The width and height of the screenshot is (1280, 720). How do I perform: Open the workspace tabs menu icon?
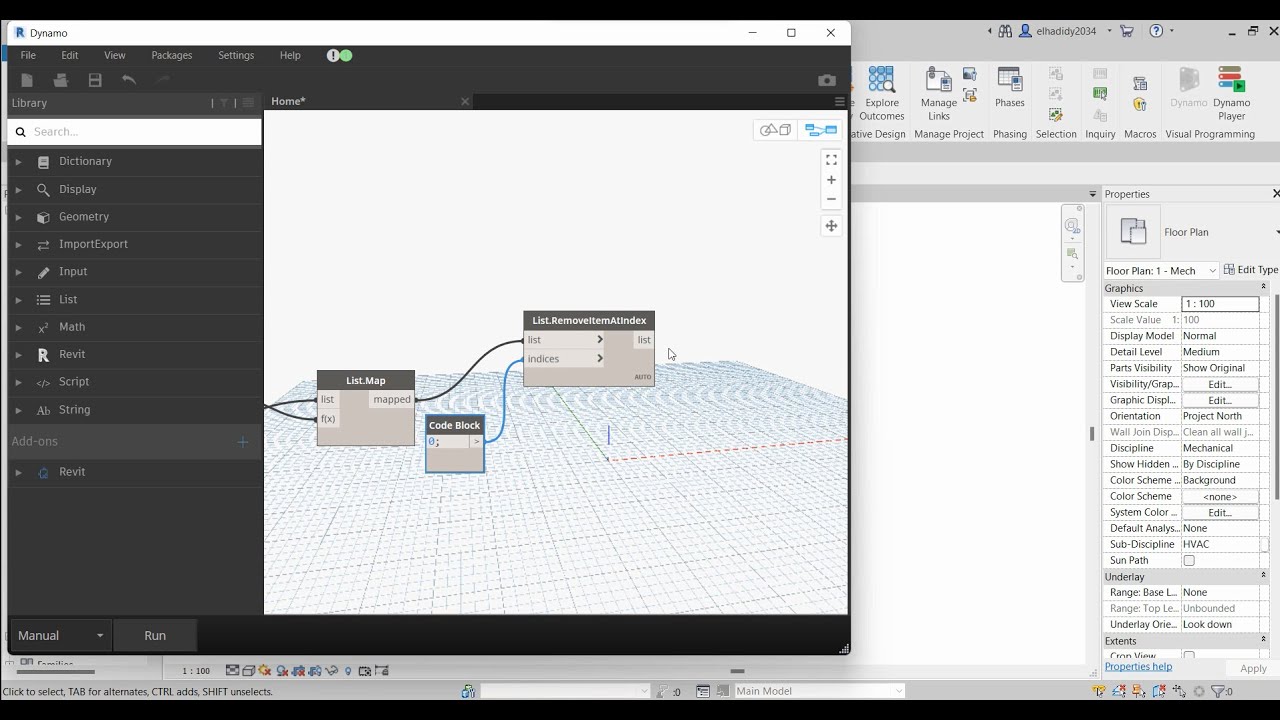[840, 102]
